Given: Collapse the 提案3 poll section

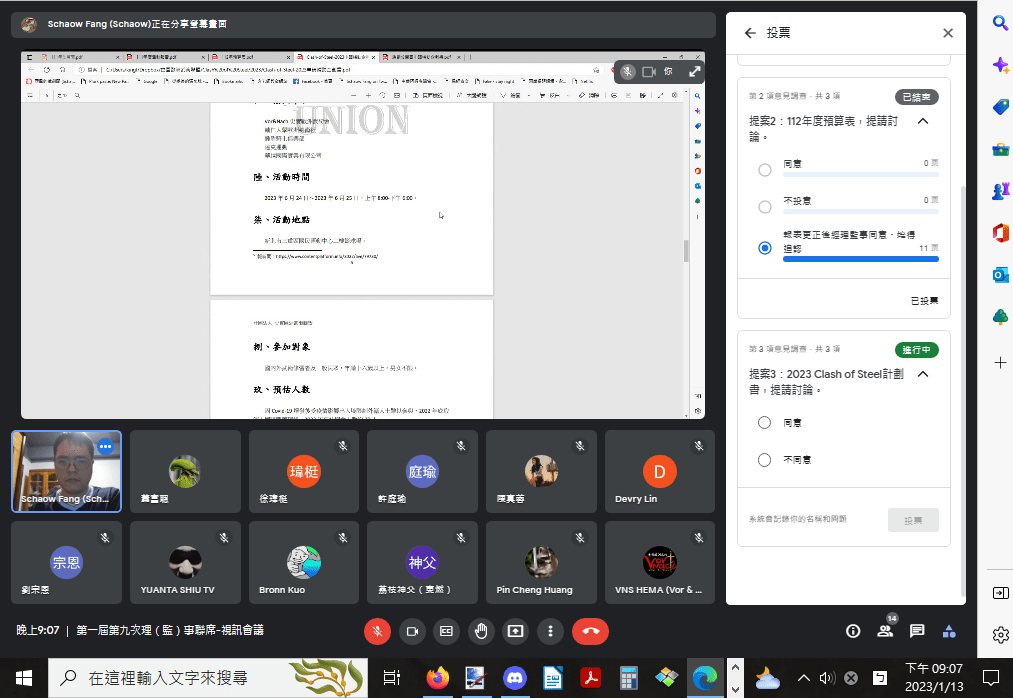Looking at the screenshot, I should click(922, 374).
